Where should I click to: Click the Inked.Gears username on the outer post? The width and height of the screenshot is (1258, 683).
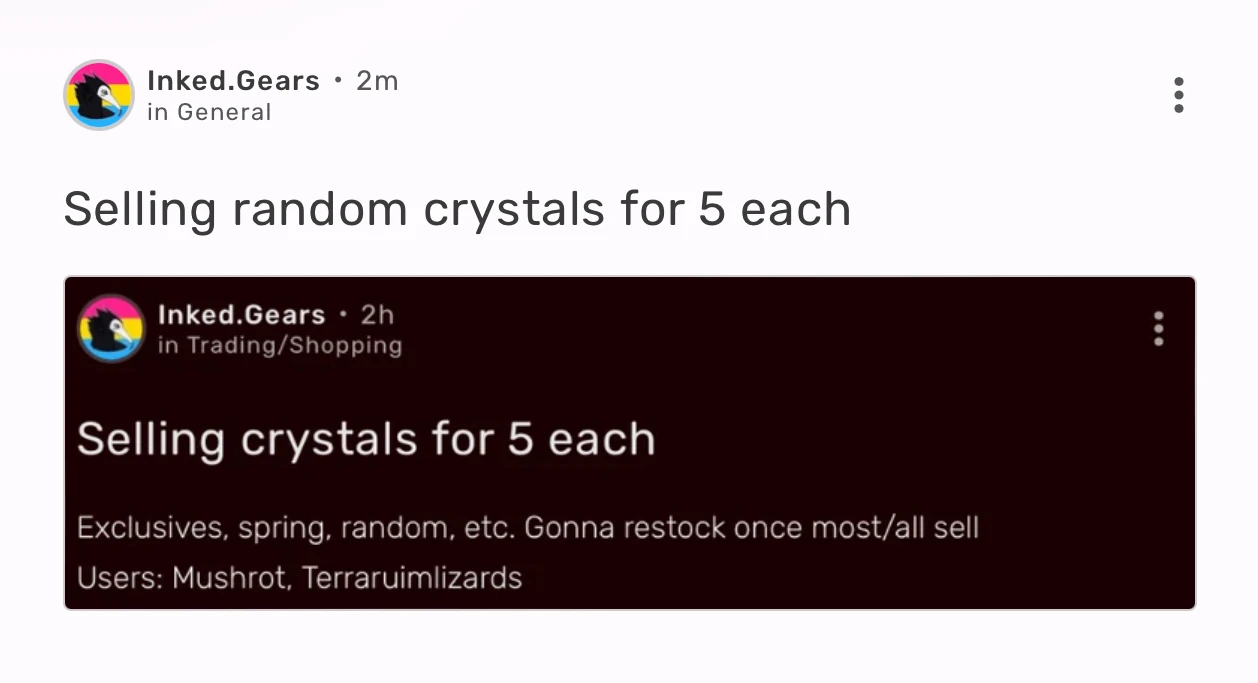click(233, 81)
